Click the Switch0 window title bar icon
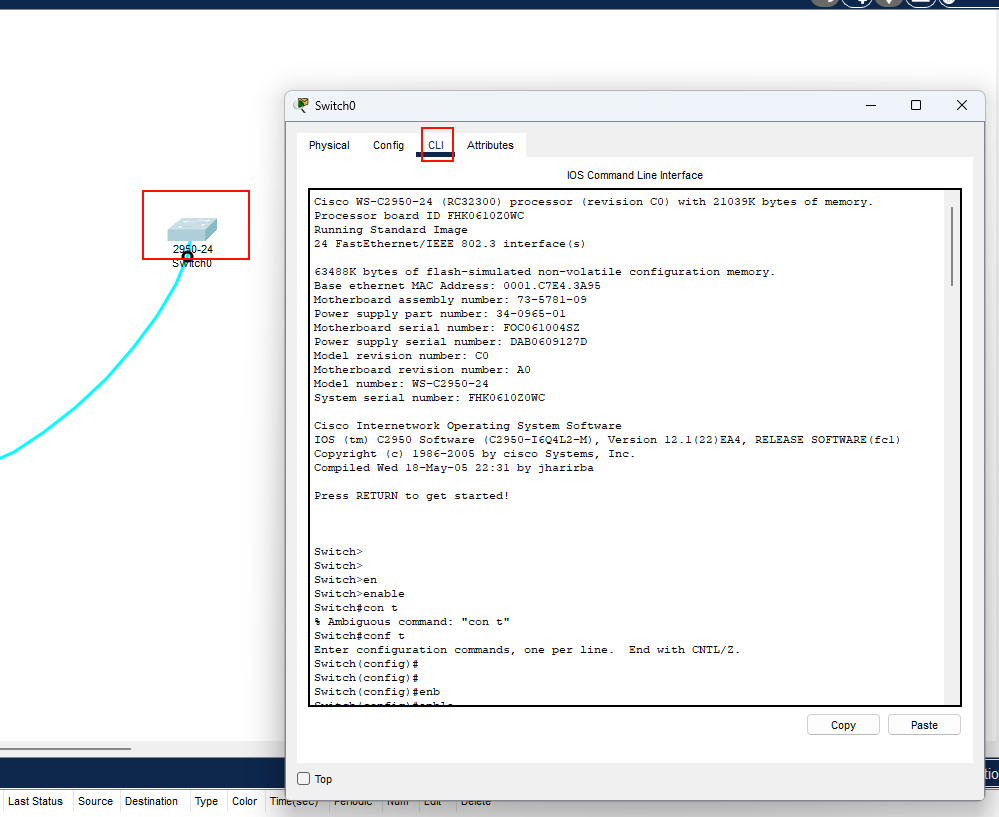This screenshot has height=817, width=999. coord(301,105)
